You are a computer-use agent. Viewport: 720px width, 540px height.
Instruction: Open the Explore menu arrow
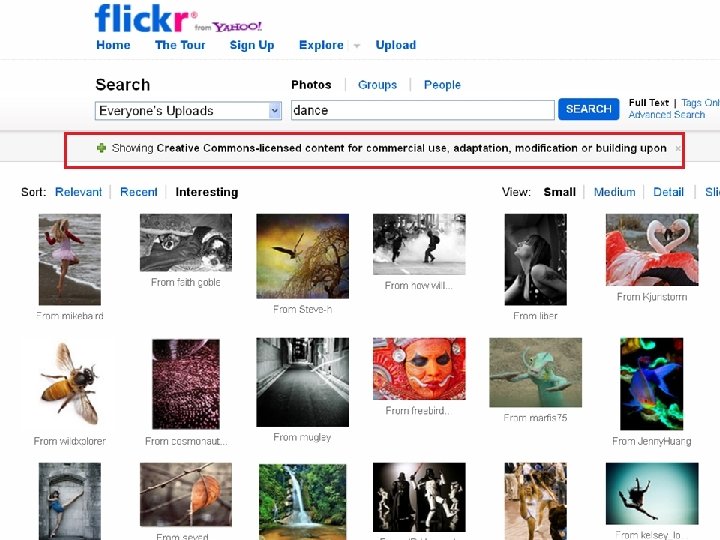coord(357,45)
